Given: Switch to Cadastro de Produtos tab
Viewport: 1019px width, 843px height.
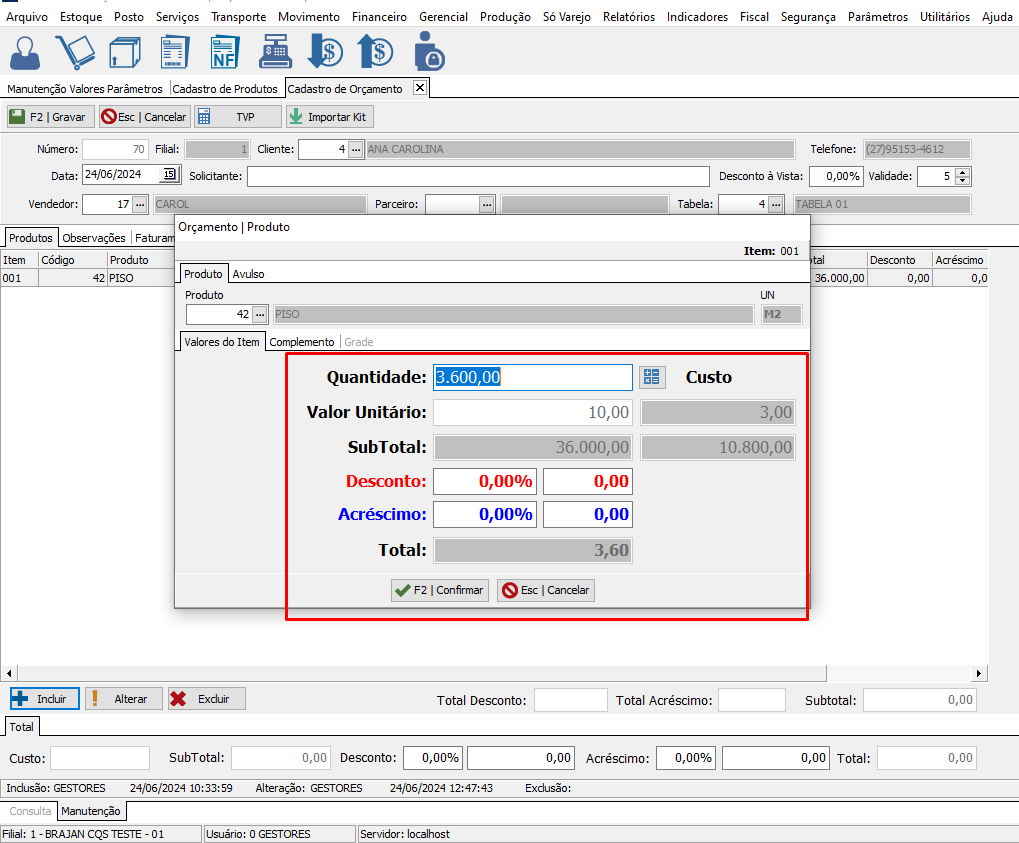Looking at the screenshot, I should 225,89.
